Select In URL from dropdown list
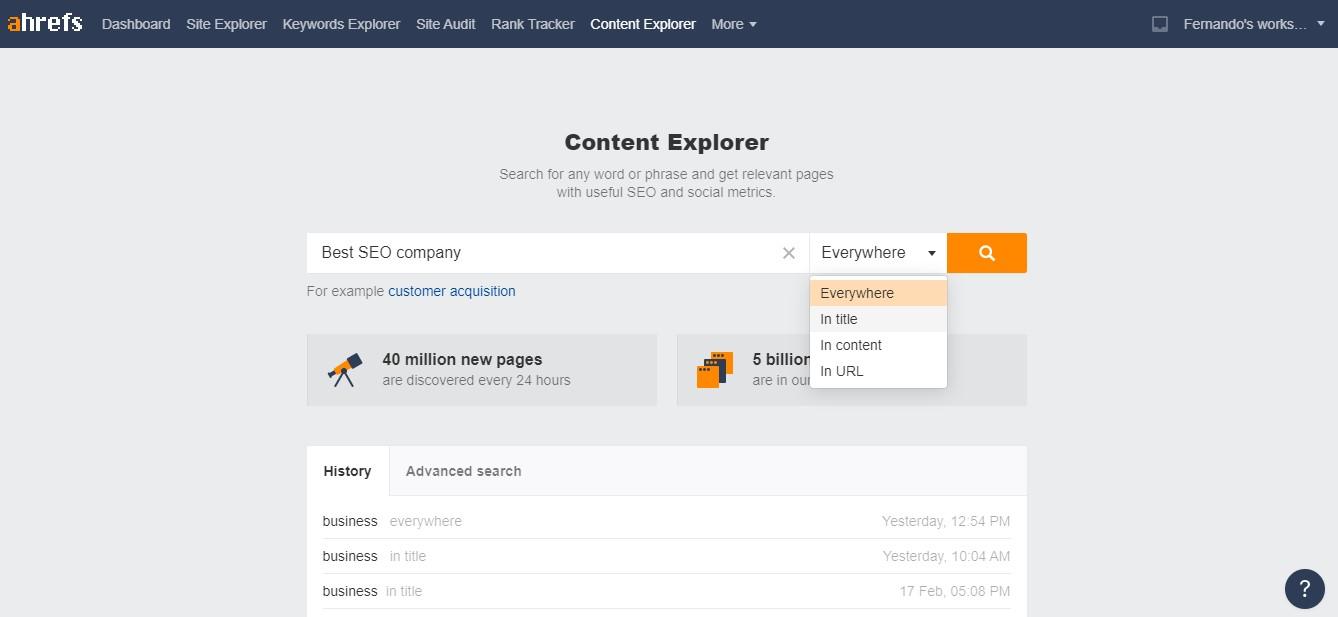 coord(842,371)
